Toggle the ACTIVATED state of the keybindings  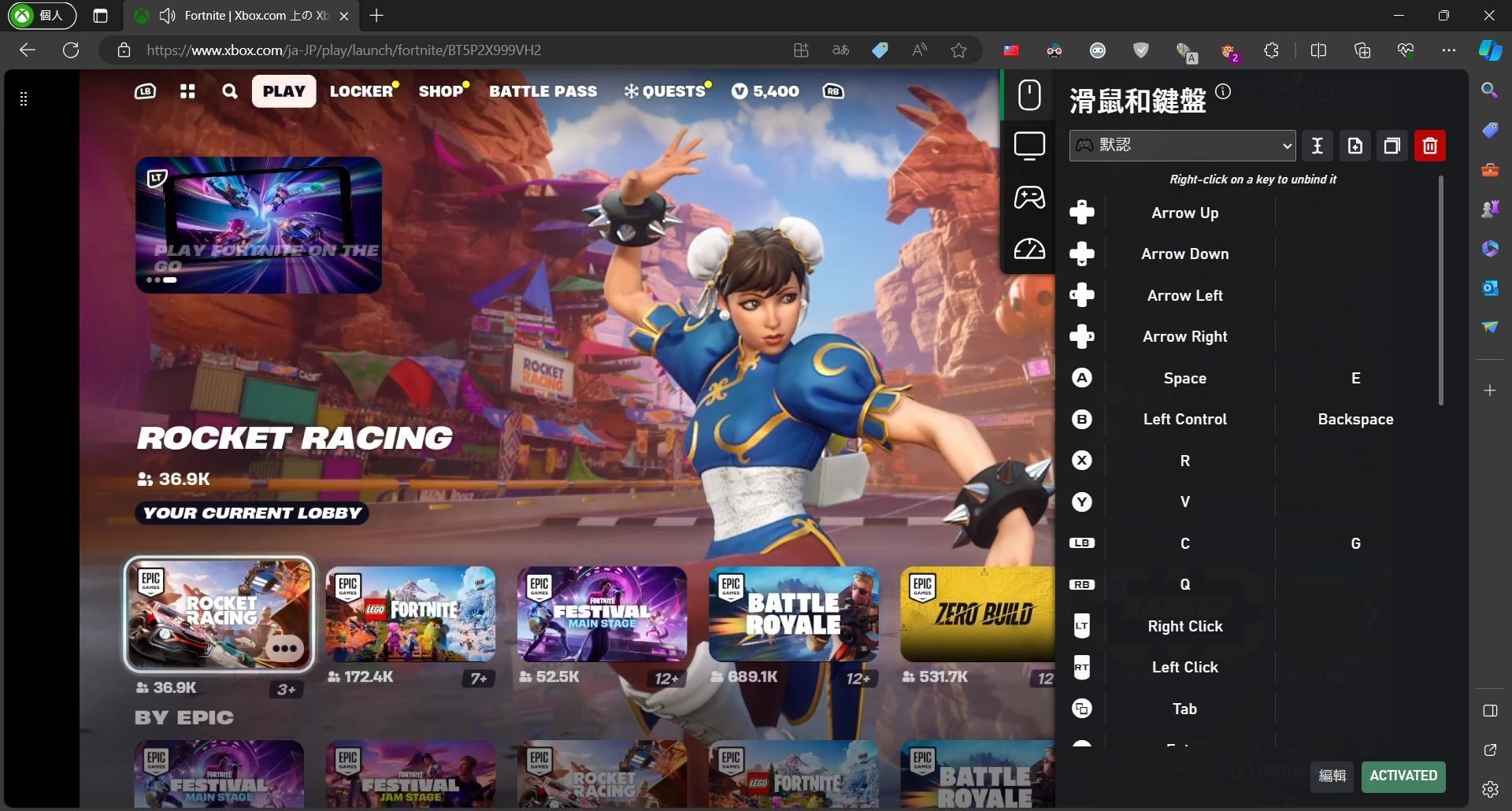[1402, 776]
